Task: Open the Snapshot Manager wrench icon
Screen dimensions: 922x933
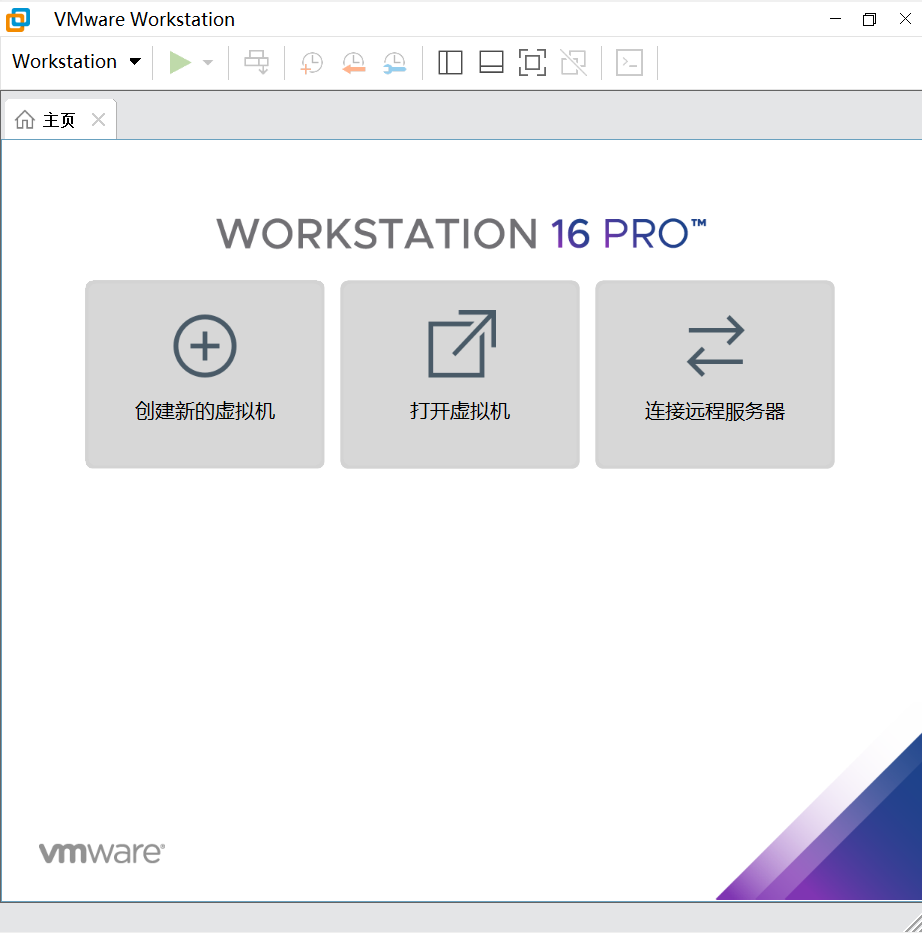Action: 394,62
